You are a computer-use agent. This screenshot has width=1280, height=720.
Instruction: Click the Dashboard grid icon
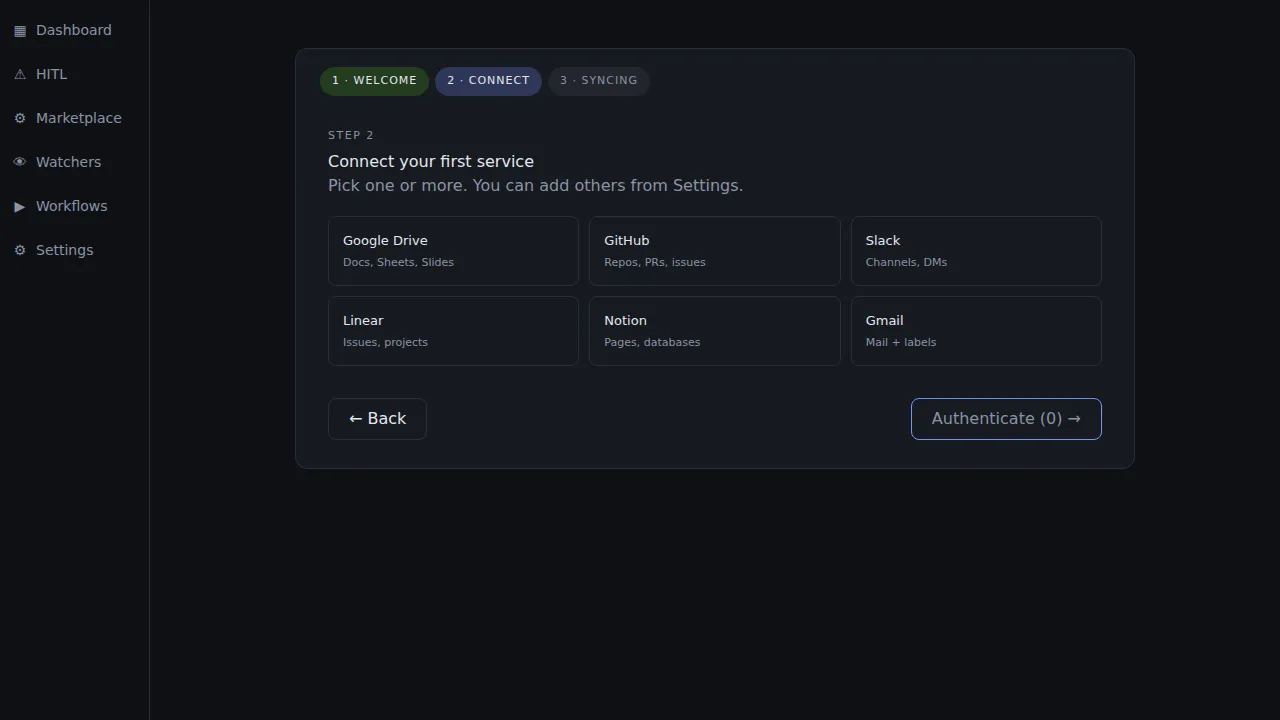point(20,31)
